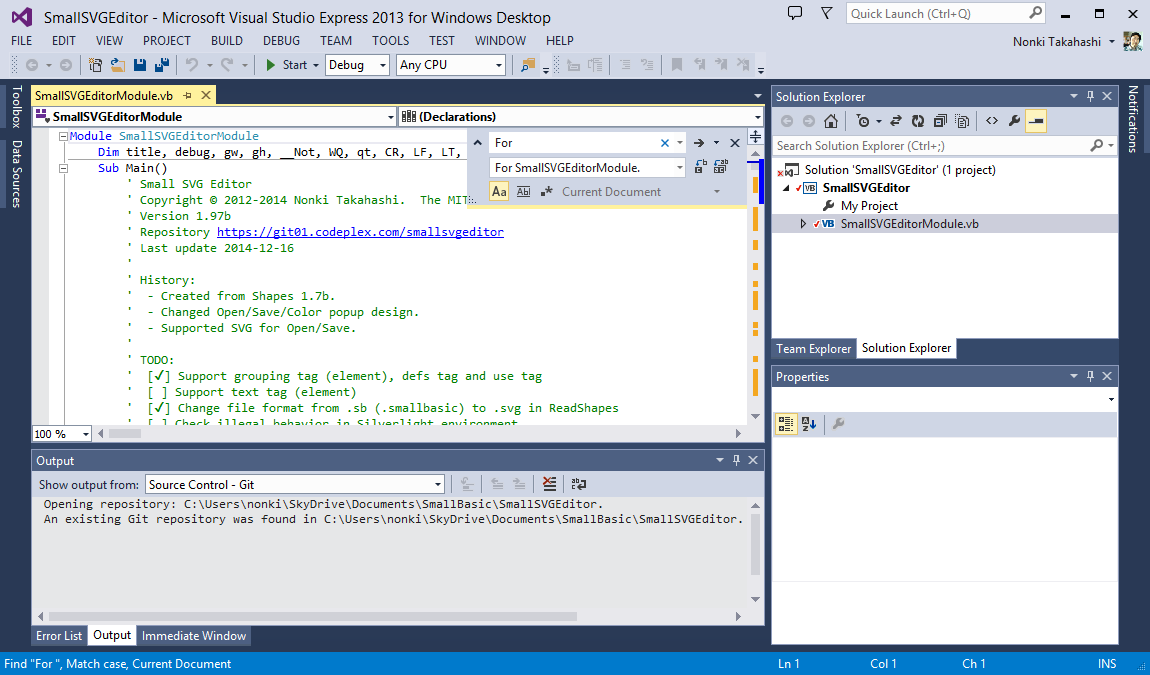Select the Solution 'SmallSVGEditor' root node
This screenshot has width=1150, height=675.
900,169
